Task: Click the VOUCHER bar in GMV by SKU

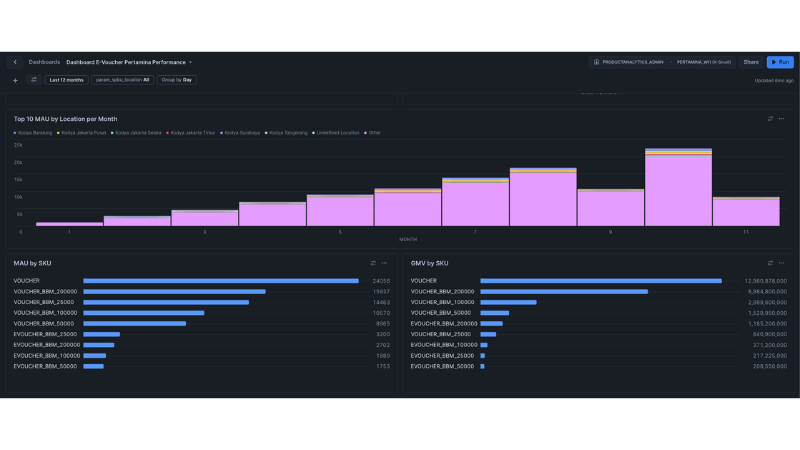Action: tap(601, 281)
